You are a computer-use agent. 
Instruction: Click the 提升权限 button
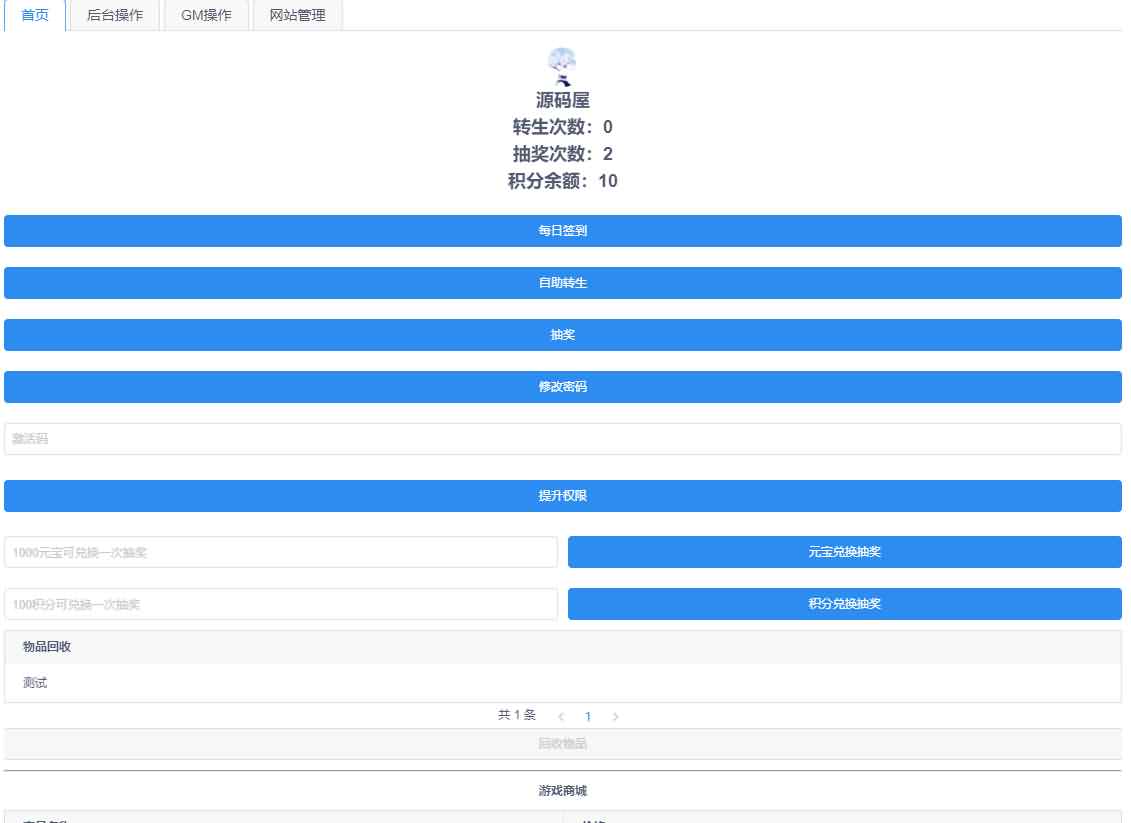(x=562, y=496)
